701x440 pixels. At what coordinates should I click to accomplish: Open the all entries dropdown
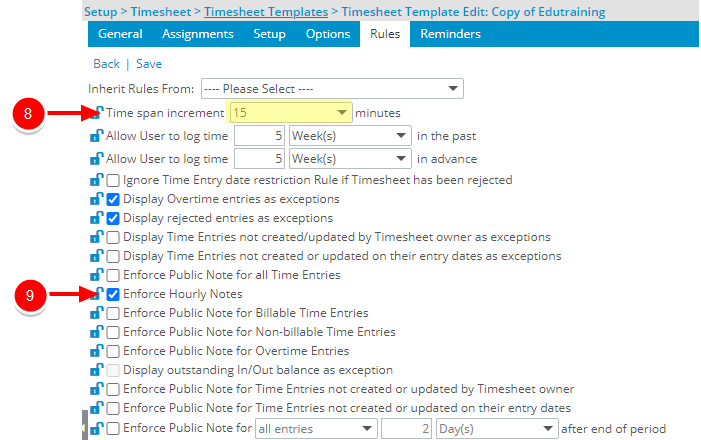pyautogui.click(x=316, y=428)
